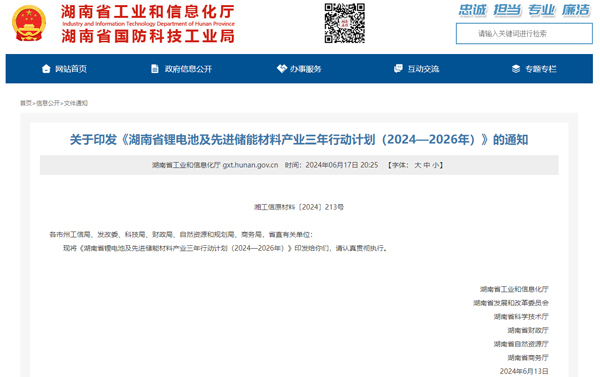Click the 信息公开 breadcrumb link

(x=48, y=103)
